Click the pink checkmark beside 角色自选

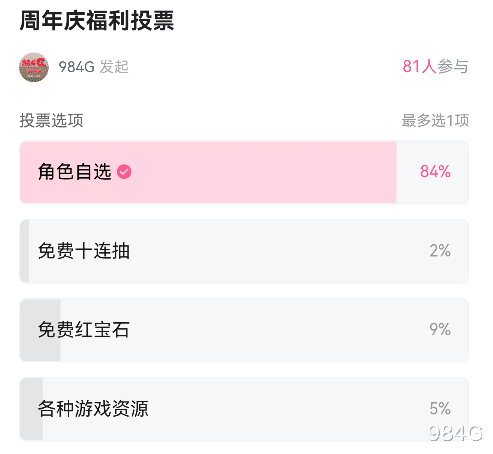(x=124, y=172)
